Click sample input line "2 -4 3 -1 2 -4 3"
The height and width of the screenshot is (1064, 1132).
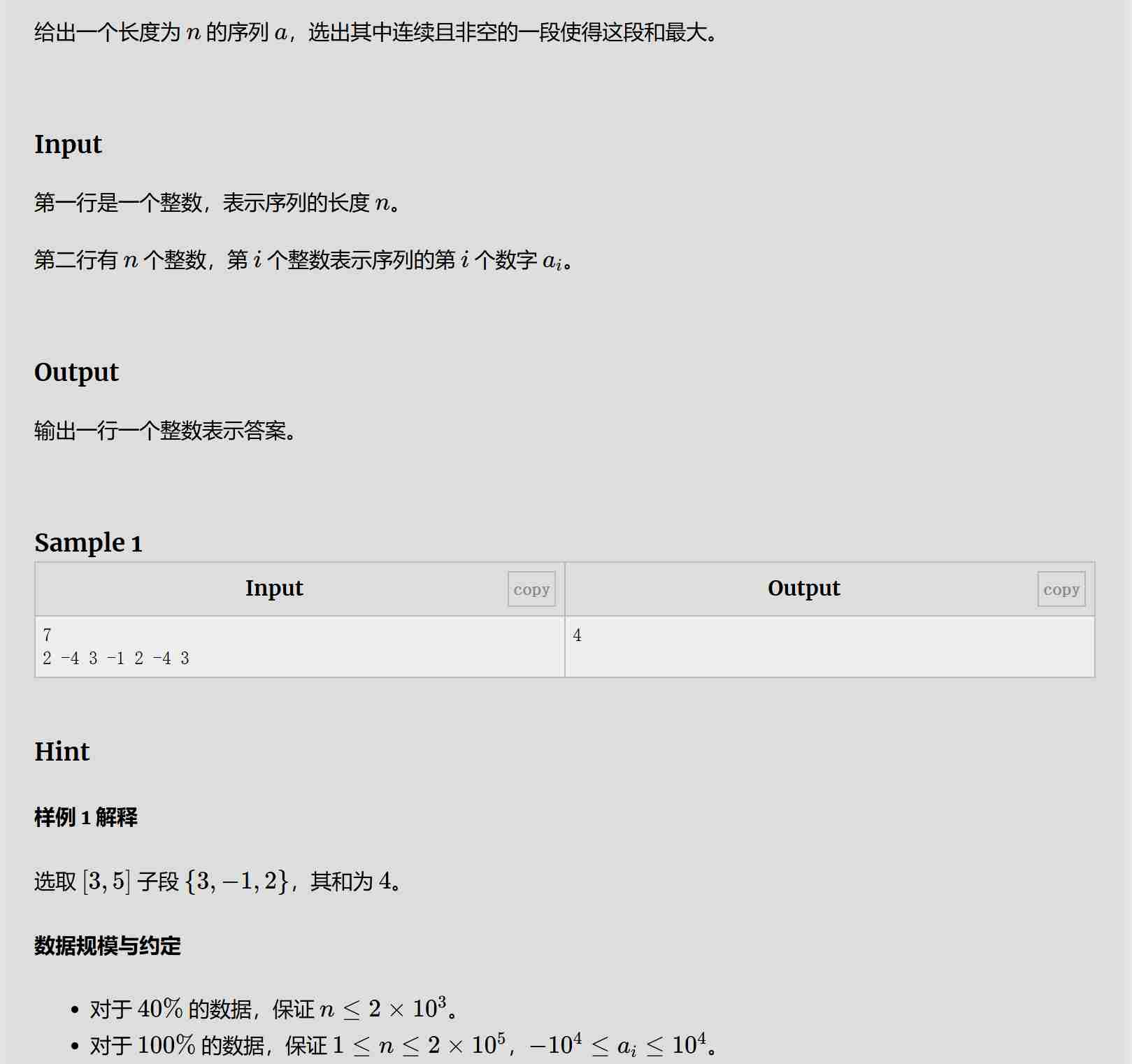(116, 658)
